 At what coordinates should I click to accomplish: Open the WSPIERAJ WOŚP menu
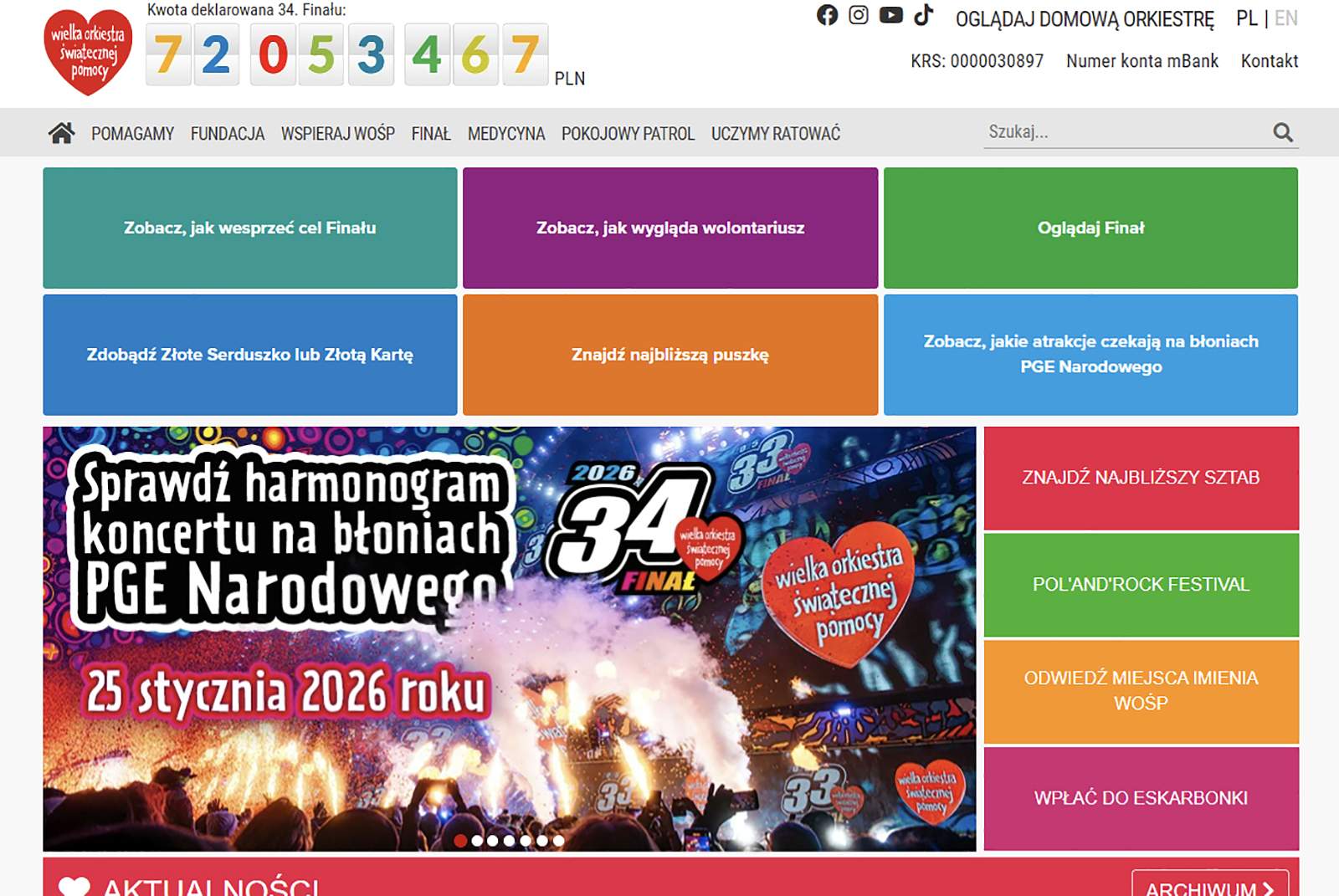click(x=337, y=134)
